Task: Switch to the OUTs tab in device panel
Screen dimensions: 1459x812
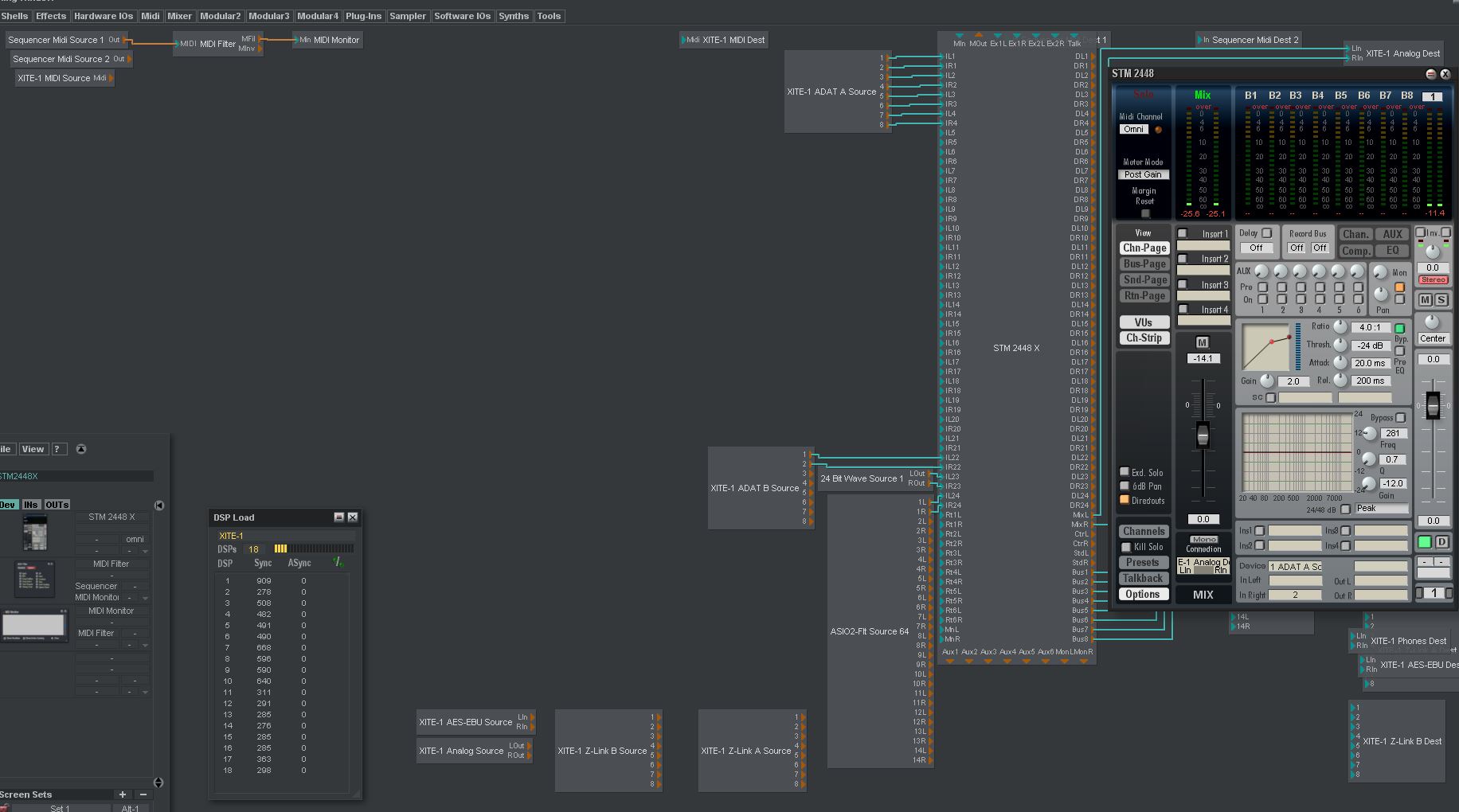Action: pos(57,505)
